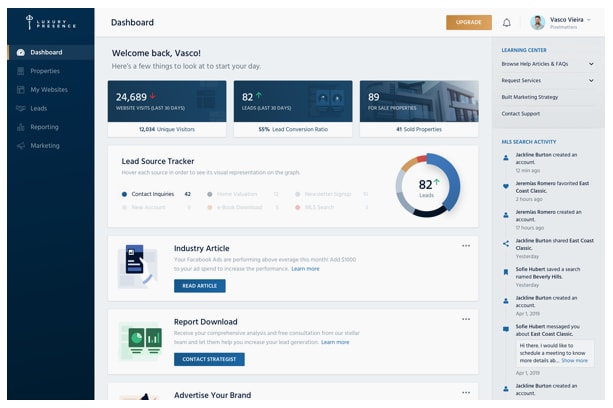This screenshot has width=613, height=408.
Task: Click the Marketing megaphone icon
Action: click(21, 146)
